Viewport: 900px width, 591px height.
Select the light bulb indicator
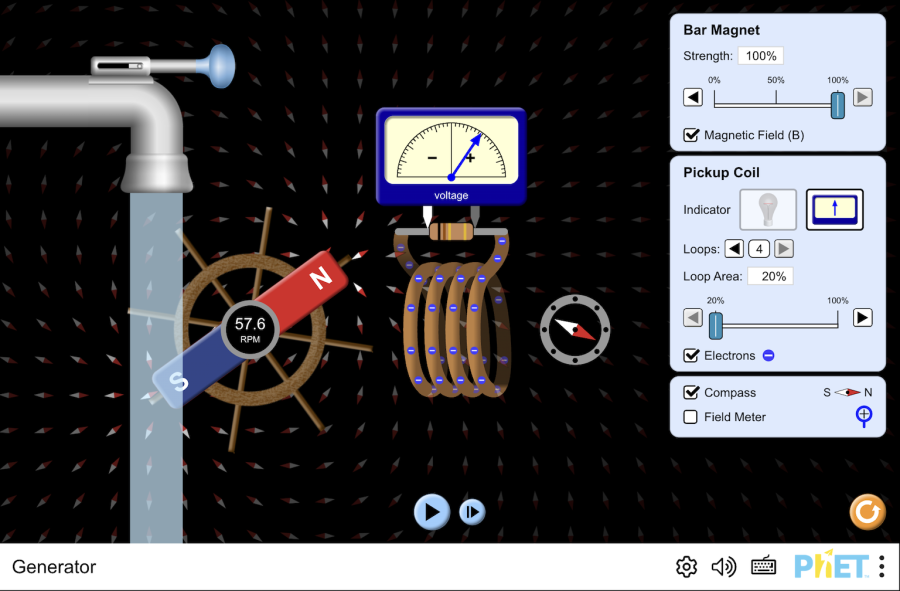click(768, 210)
